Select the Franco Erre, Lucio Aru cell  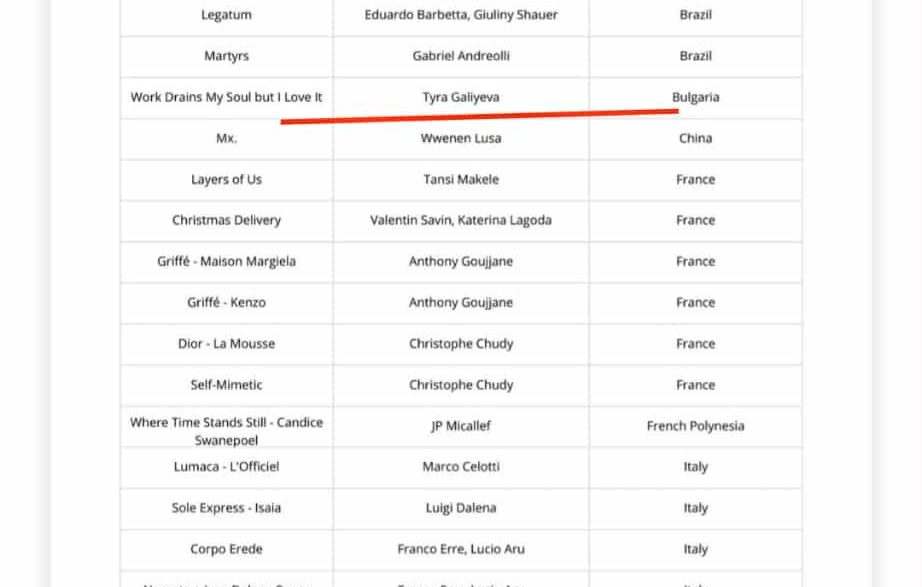[461, 548]
